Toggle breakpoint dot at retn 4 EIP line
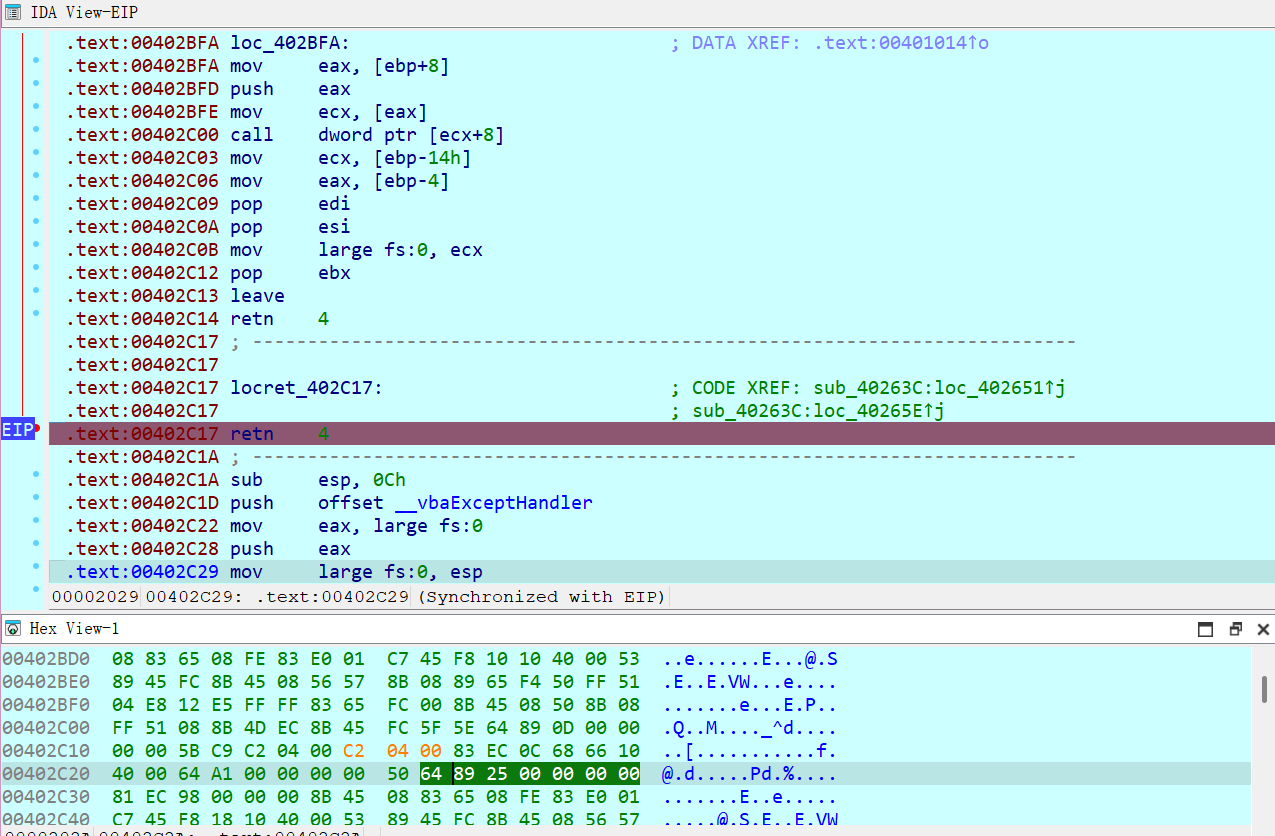Screen dimensions: 1275x836 click(37, 428)
